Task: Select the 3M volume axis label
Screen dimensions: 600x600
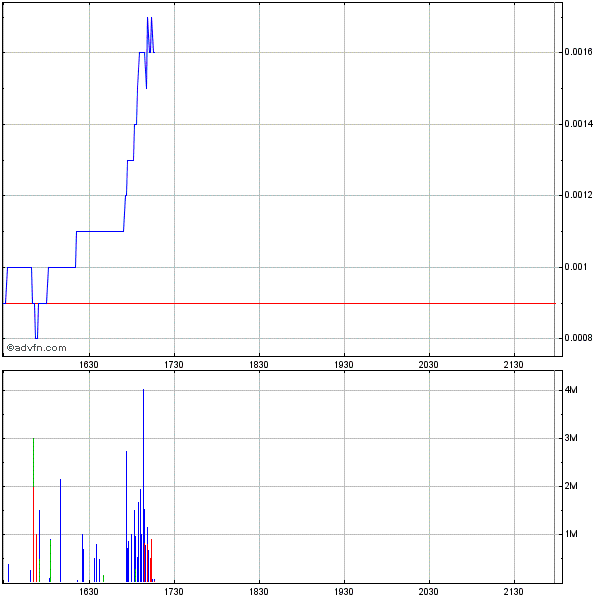Action: point(572,438)
